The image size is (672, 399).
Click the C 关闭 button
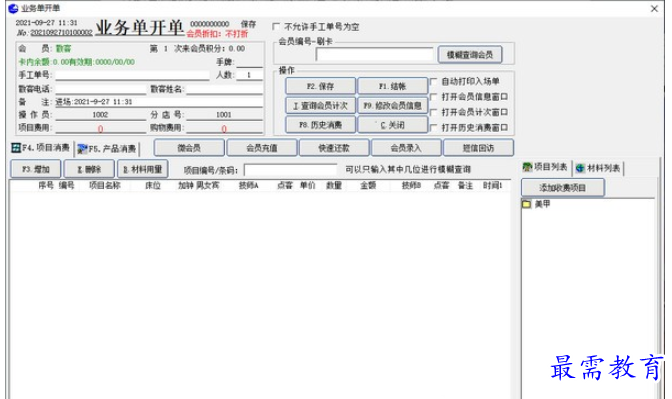pyautogui.click(x=393, y=125)
